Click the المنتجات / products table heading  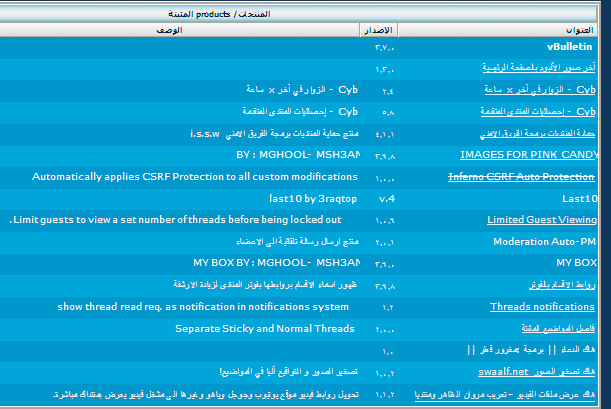click(307, 14)
